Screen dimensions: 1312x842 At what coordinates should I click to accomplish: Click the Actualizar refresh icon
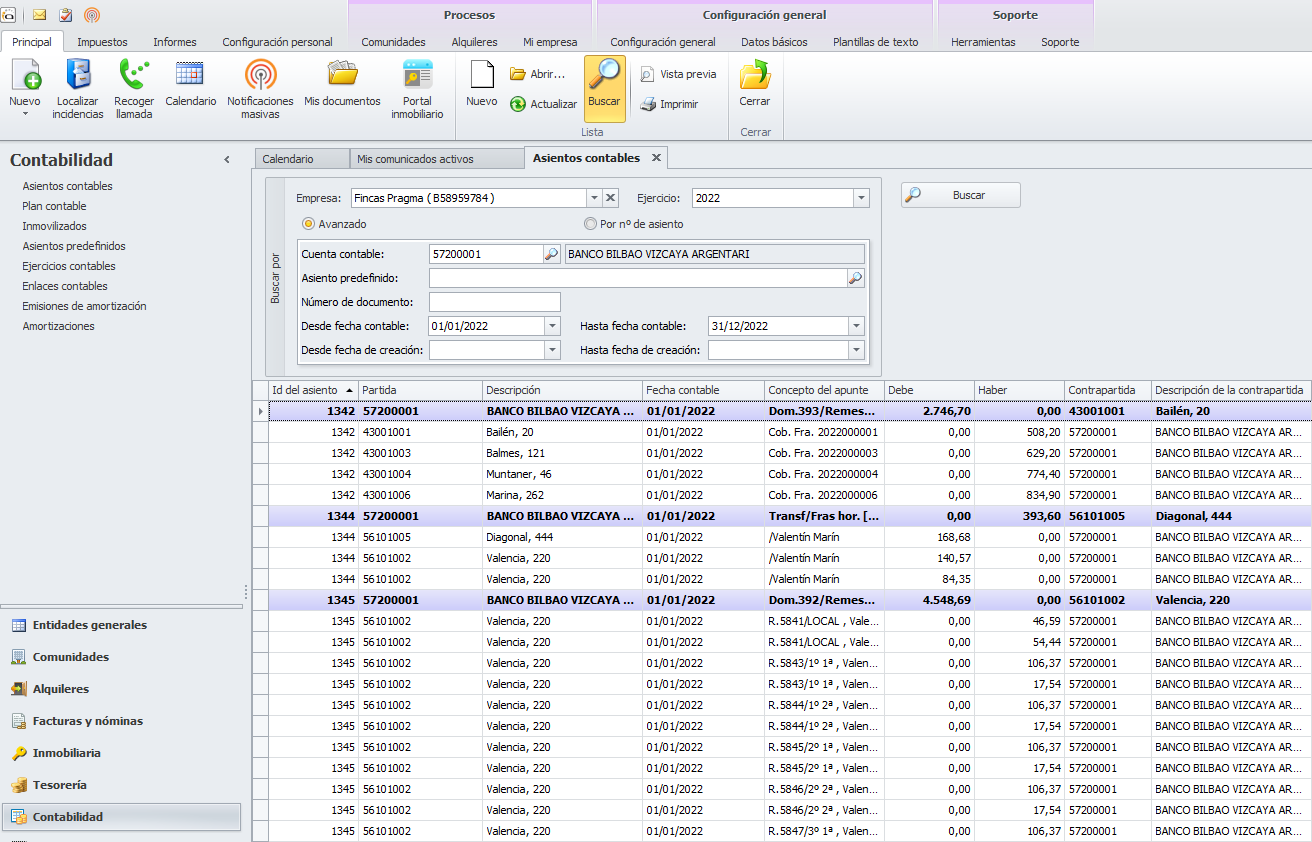tap(518, 104)
